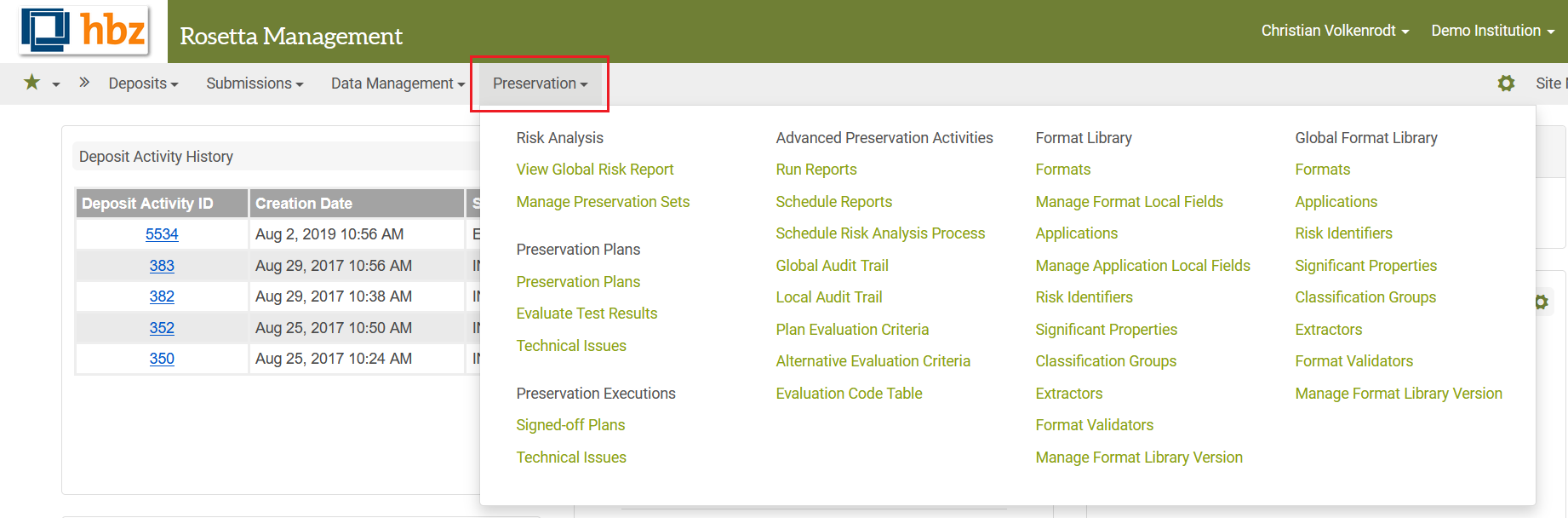
Task: Open Global Audit Trail
Action: tap(832, 266)
